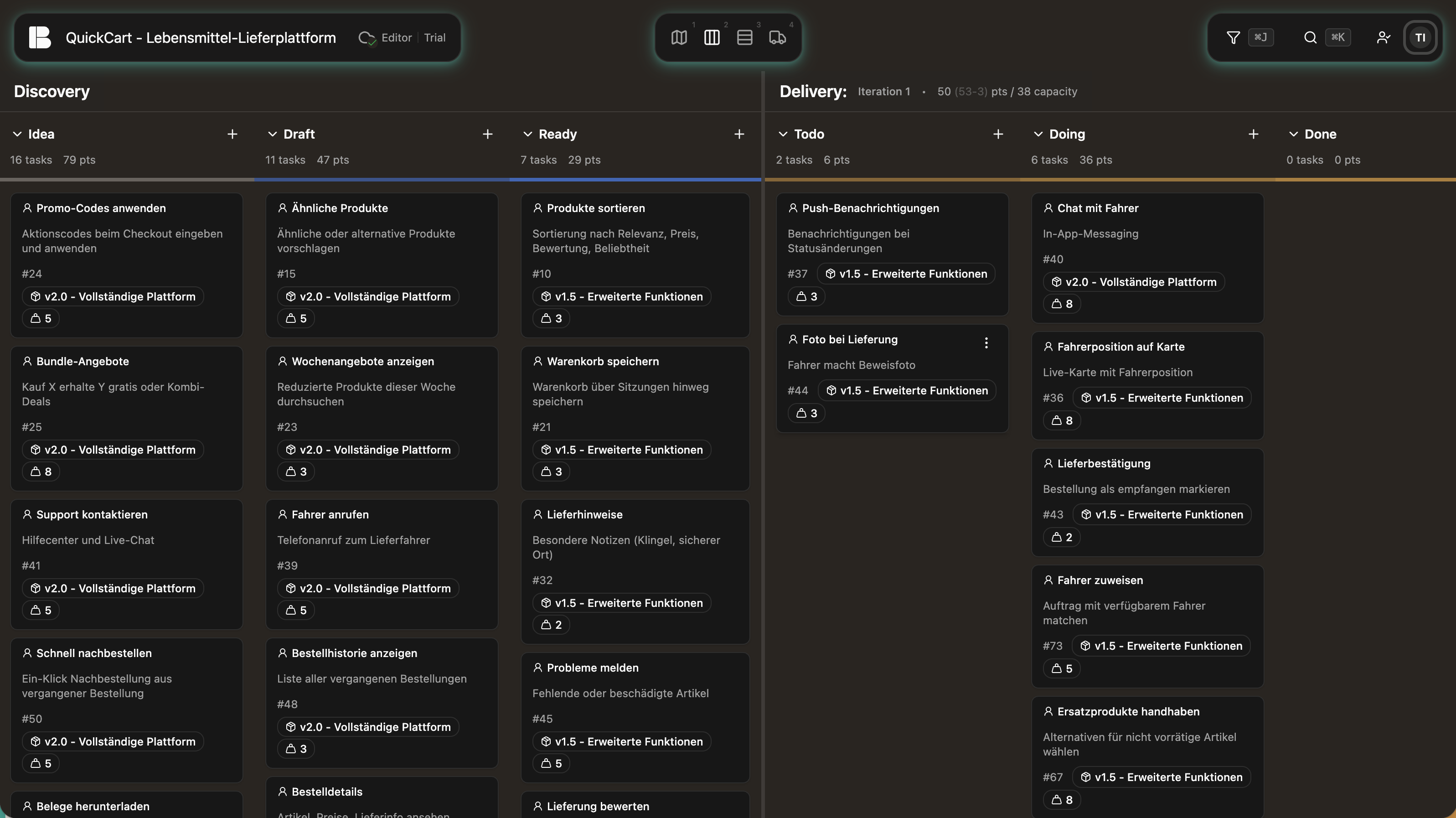The height and width of the screenshot is (818, 1456).
Task: Collapse the Doing column
Action: [1038, 134]
